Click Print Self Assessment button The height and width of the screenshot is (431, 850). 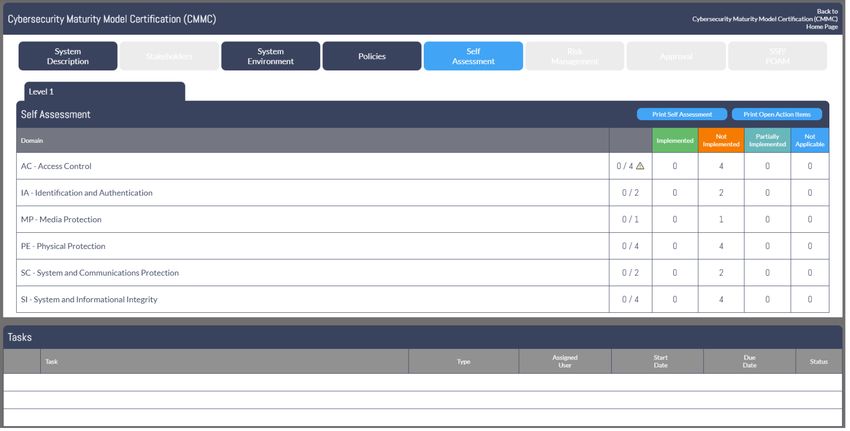pyautogui.click(x=682, y=114)
